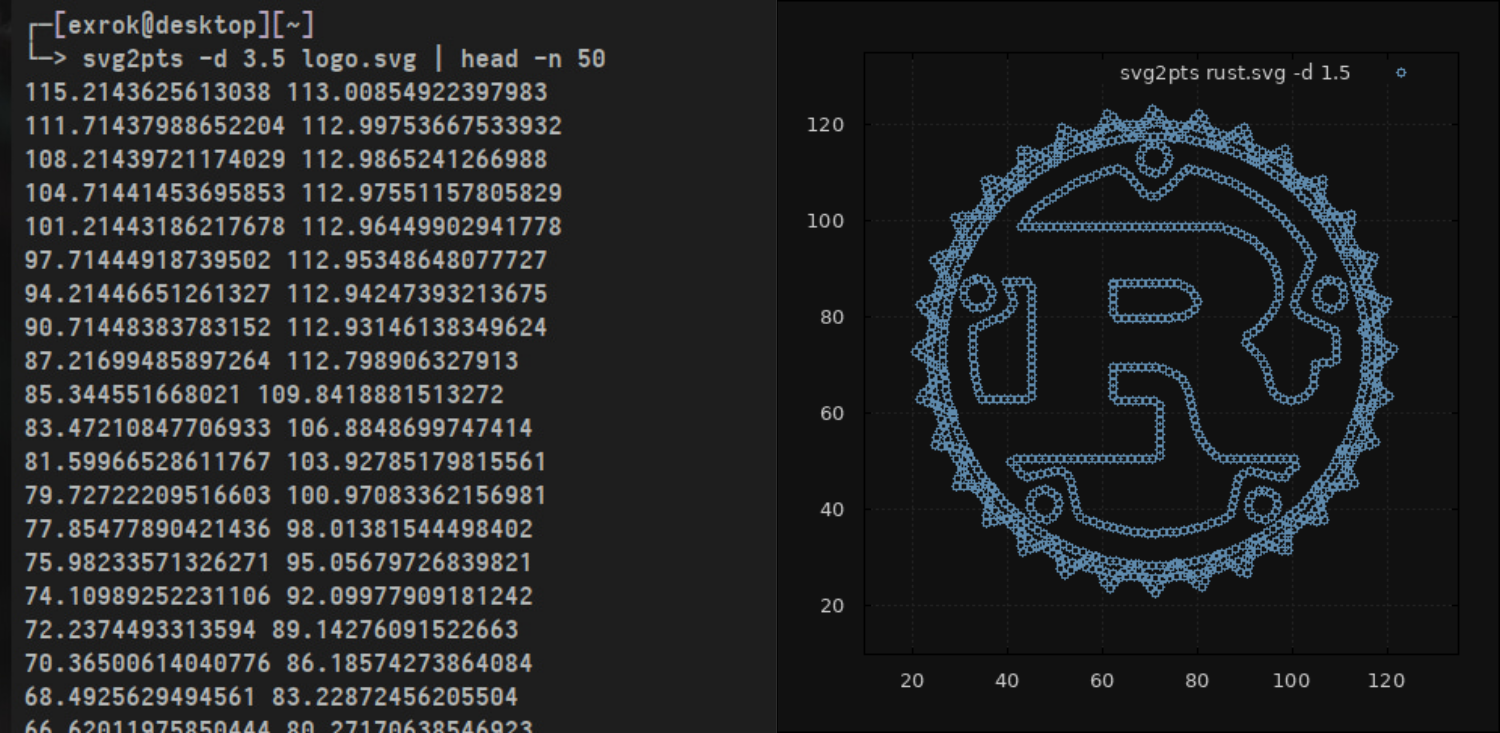This screenshot has width=1500, height=733.
Task: Click the horizontal axis tick label 40
Action: 1007,681
